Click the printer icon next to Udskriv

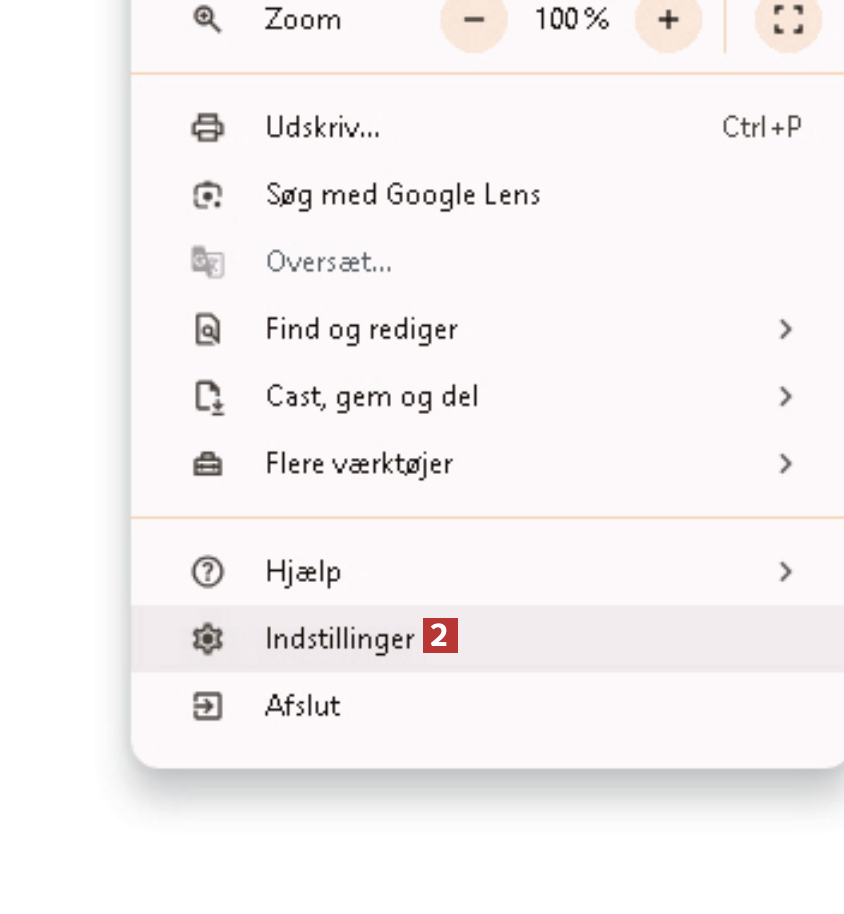(x=207, y=128)
